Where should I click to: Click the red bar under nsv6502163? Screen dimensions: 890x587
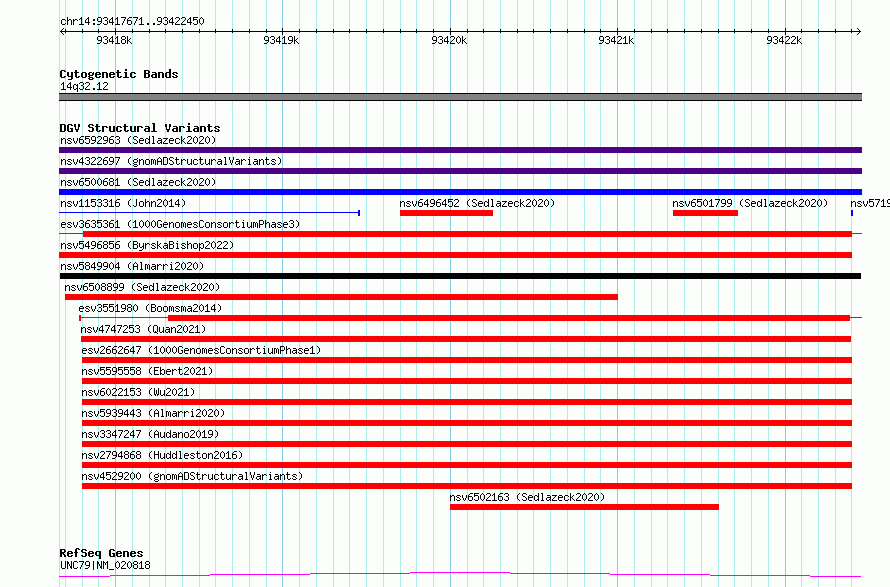pyautogui.click(x=584, y=507)
